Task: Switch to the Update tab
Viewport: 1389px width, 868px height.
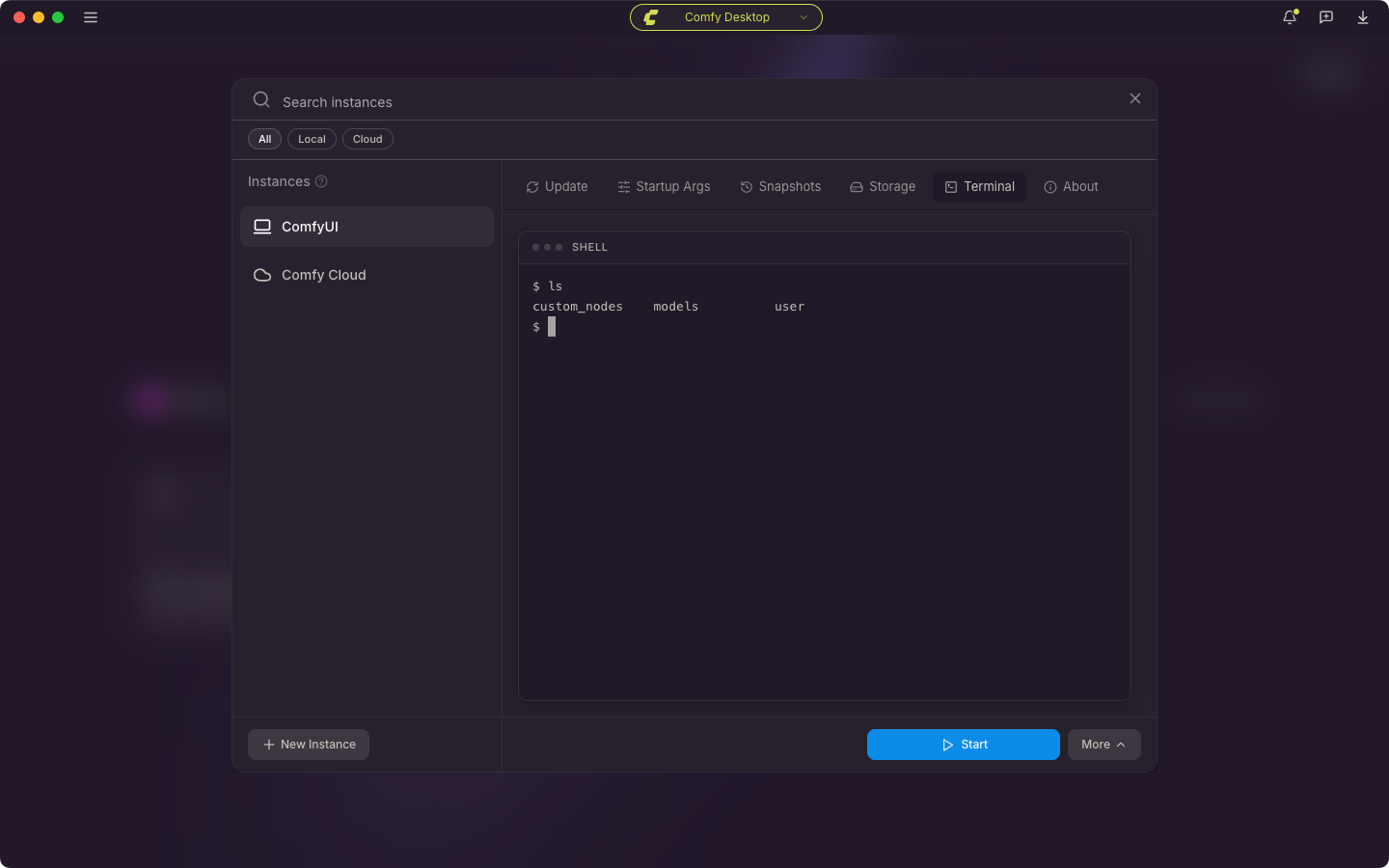Action: click(x=557, y=187)
